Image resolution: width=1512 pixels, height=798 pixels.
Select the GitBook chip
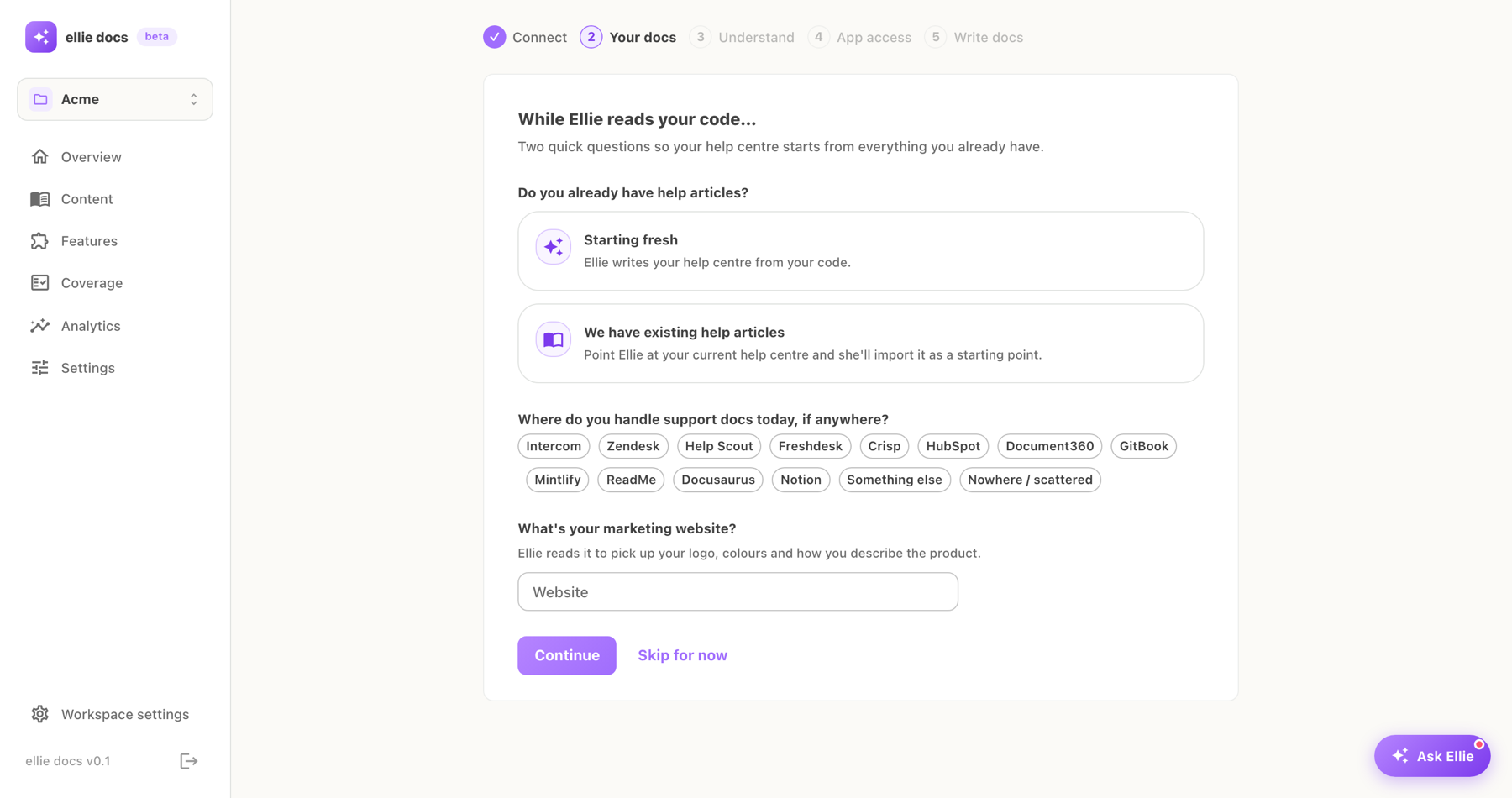pos(1144,446)
